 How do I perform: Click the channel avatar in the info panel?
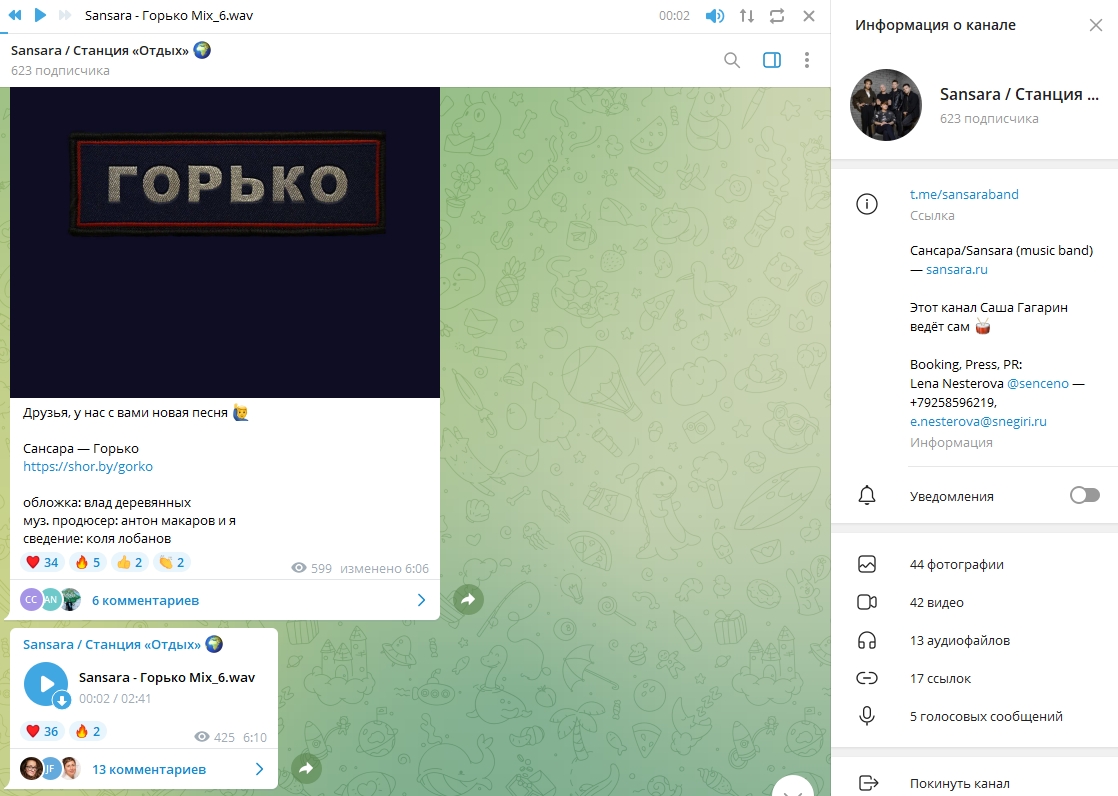coord(885,105)
